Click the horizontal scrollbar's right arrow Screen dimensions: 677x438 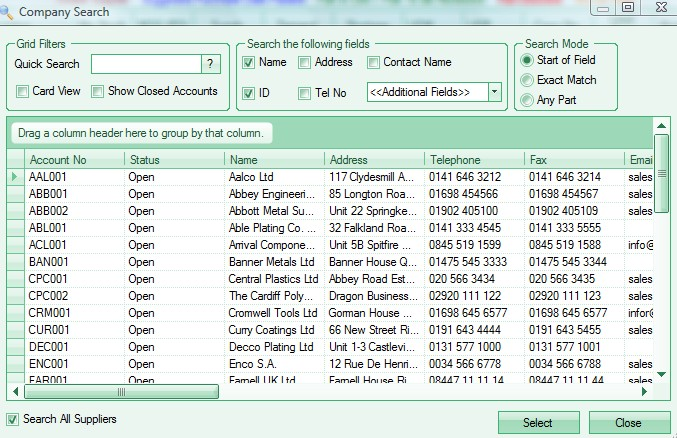(643, 392)
